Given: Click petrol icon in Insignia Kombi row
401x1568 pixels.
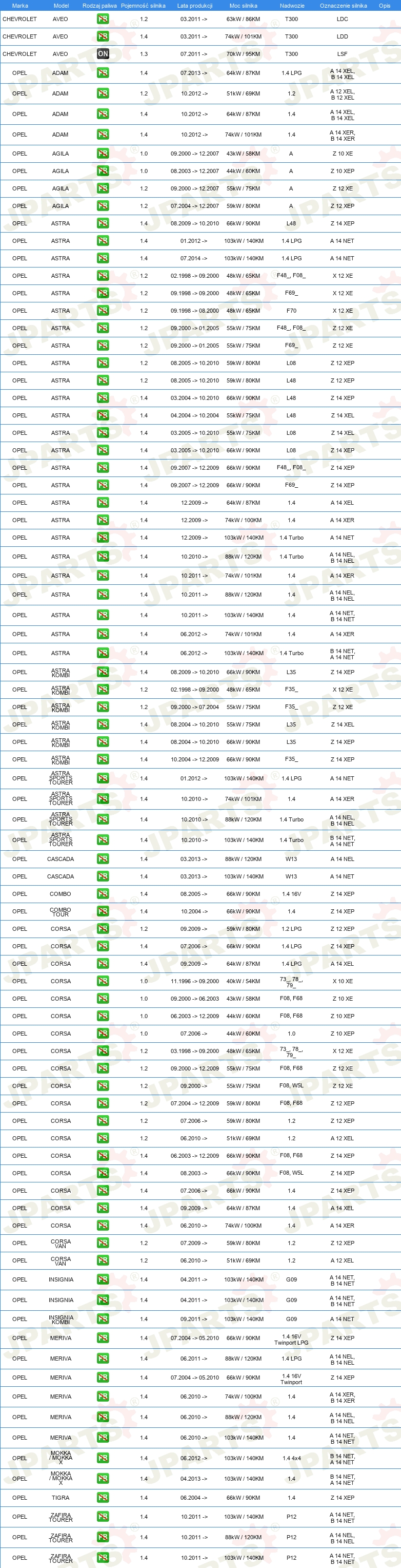Looking at the screenshot, I should [x=103, y=1319].
